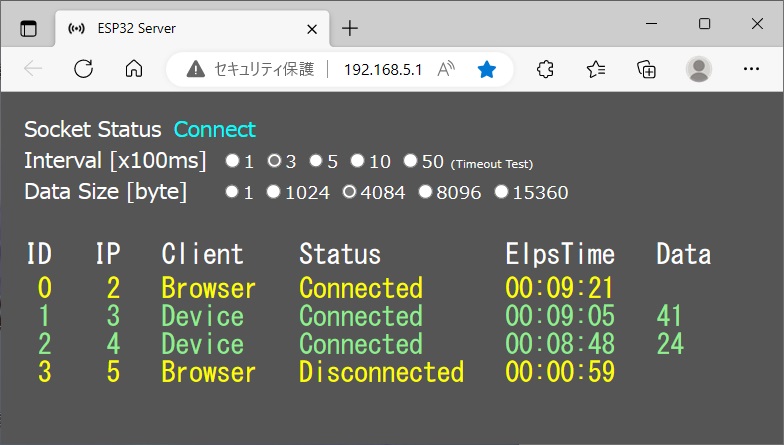Click the browser refresh button
The height and width of the screenshot is (445, 784).
pyautogui.click(x=84, y=69)
